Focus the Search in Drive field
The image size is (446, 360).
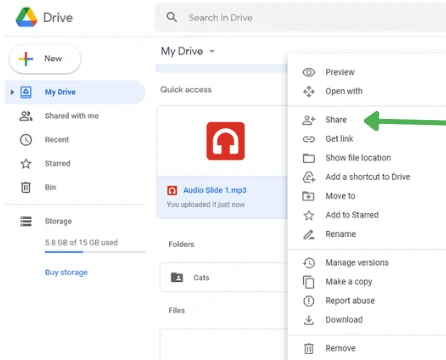click(x=300, y=17)
